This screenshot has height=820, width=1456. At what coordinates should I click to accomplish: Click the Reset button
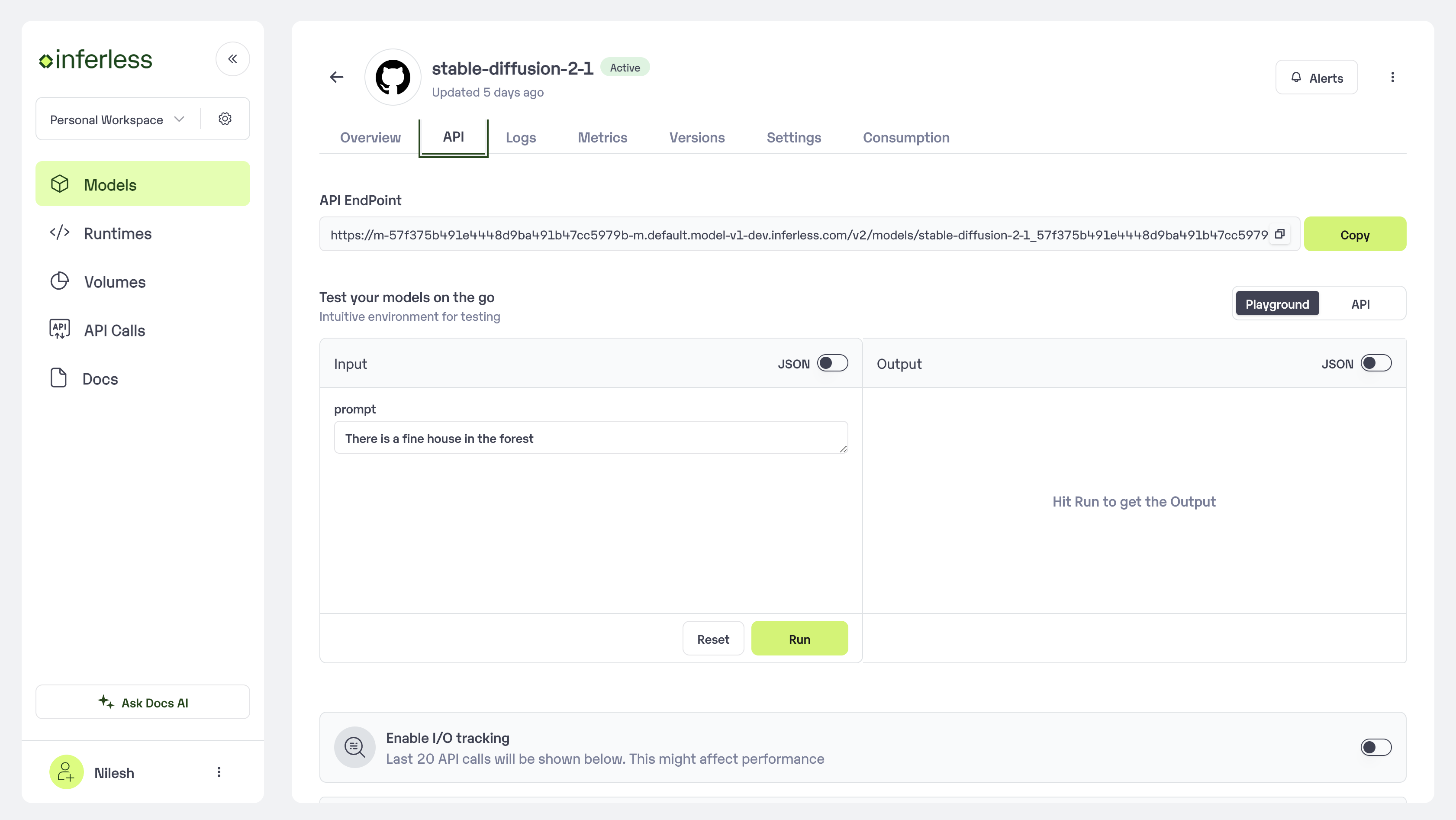click(x=713, y=639)
